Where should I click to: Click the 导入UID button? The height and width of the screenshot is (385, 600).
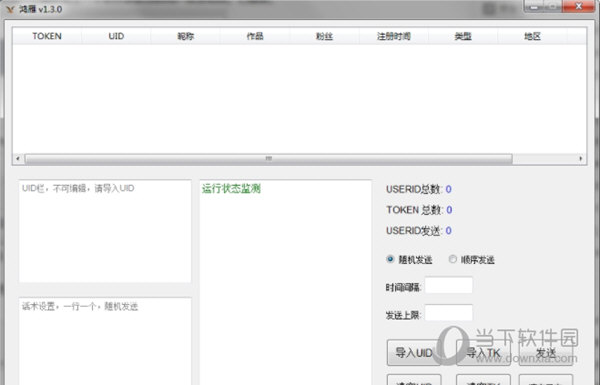414,352
